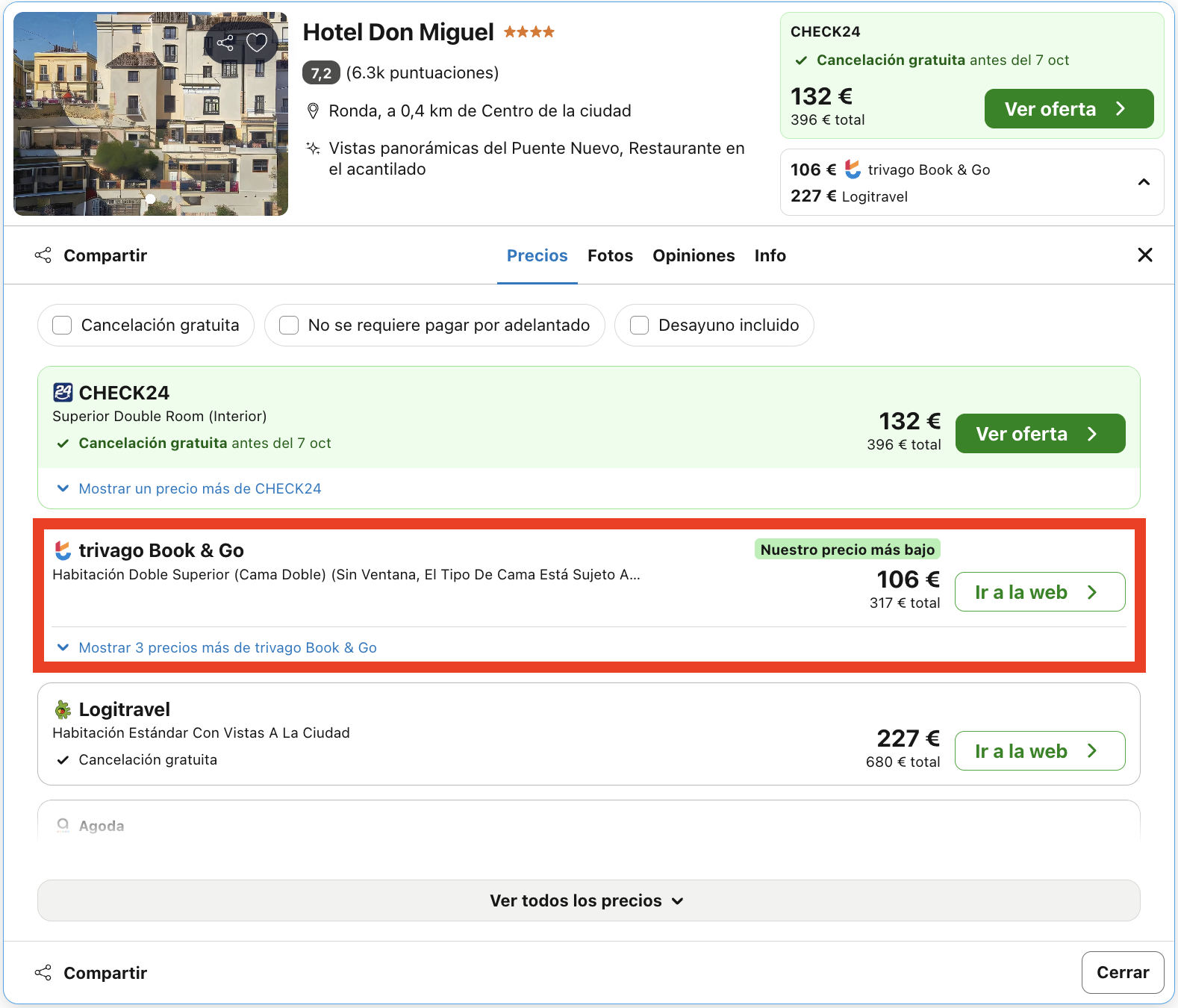
Task: Click Ir a la web for Logitravel
Action: (1040, 751)
